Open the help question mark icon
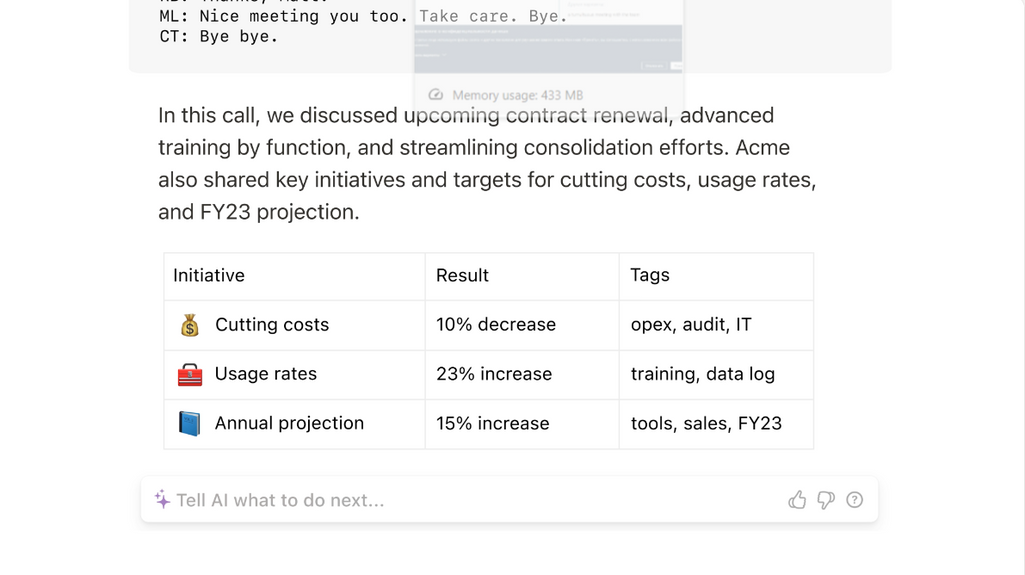This screenshot has width=1025, height=575. pos(854,500)
